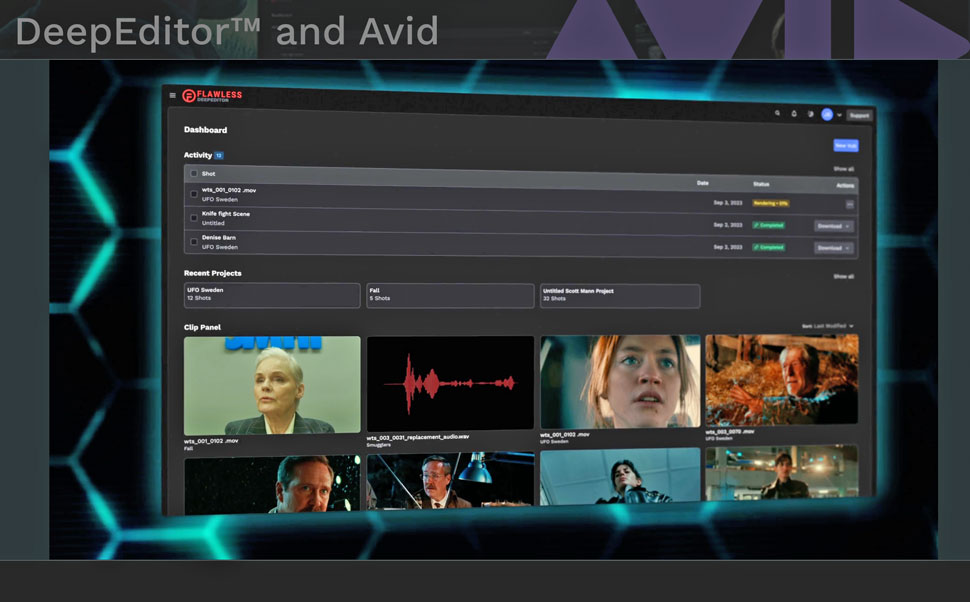Open the hamburger navigation menu
This screenshot has width=970, height=602.
tap(173, 95)
